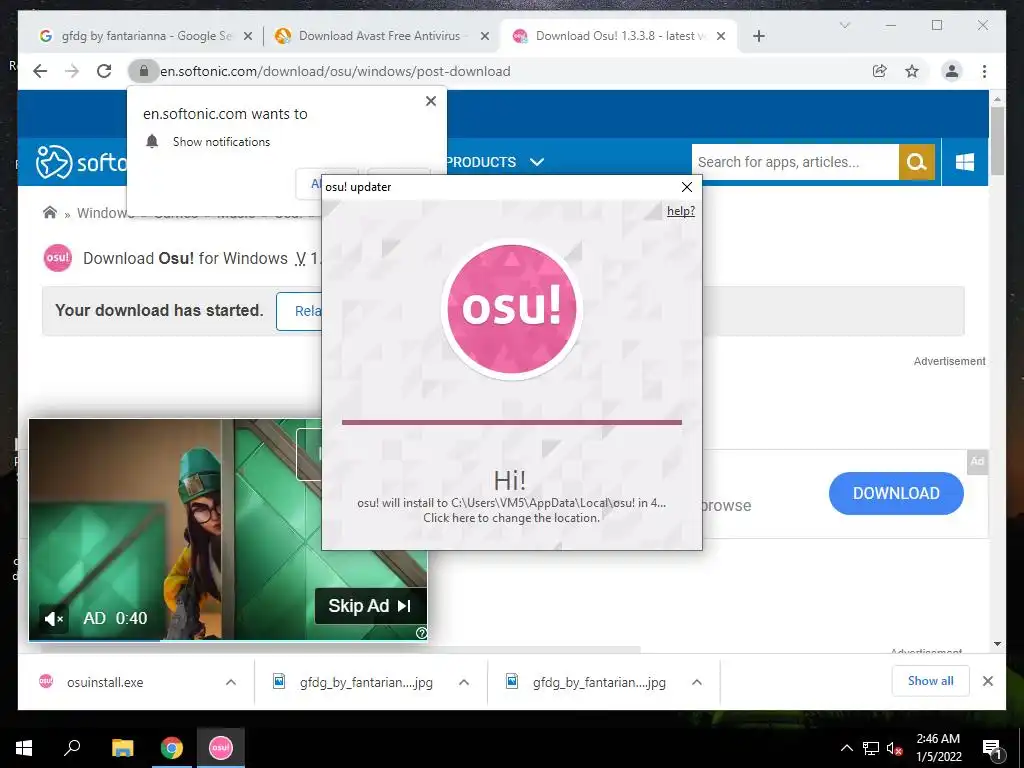
Task: Close the Avast Free Antivirus tab
Action: click(x=485, y=37)
